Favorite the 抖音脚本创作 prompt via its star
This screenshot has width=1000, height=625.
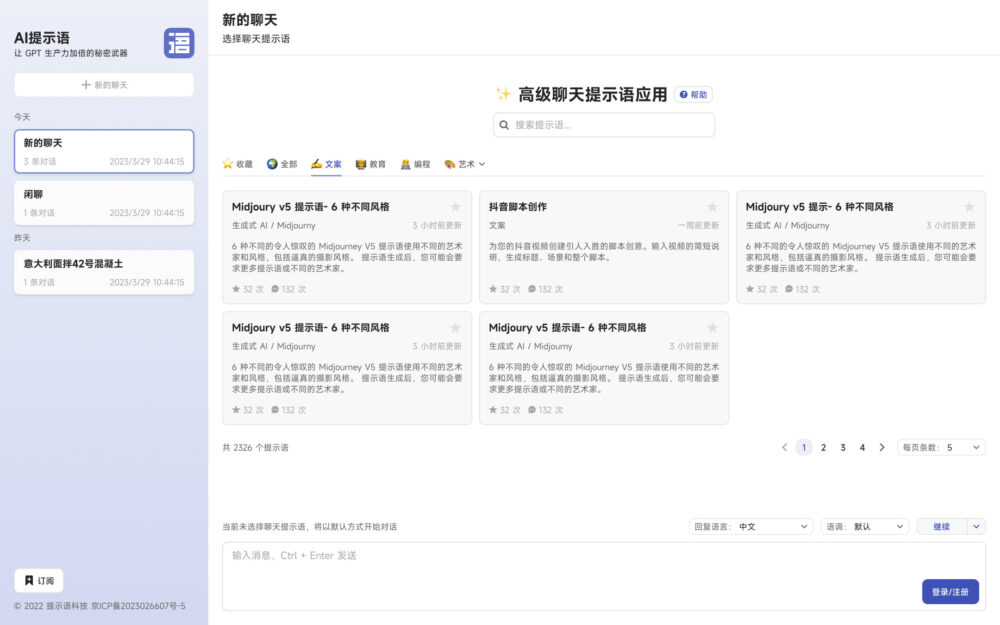[712, 206]
